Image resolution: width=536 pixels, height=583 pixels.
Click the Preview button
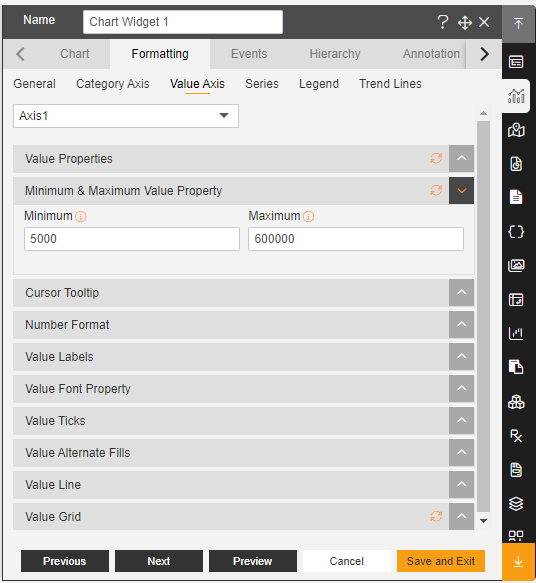pyautogui.click(x=253, y=561)
